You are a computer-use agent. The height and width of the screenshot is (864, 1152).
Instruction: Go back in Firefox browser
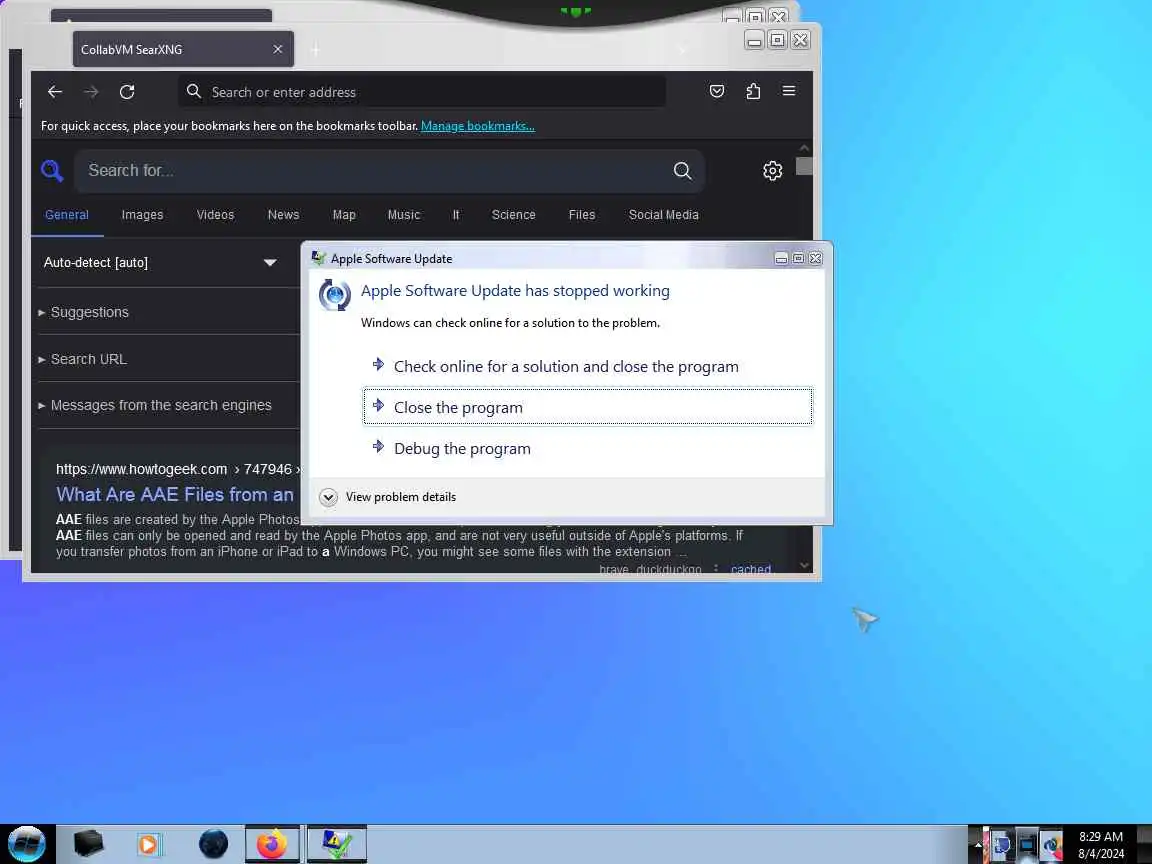(54, 92)
